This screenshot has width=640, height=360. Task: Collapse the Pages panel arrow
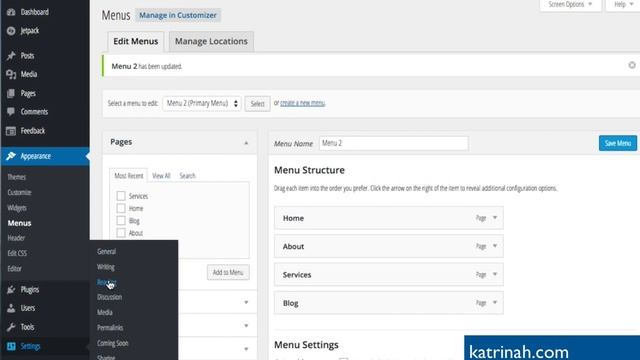pos(246,142)
